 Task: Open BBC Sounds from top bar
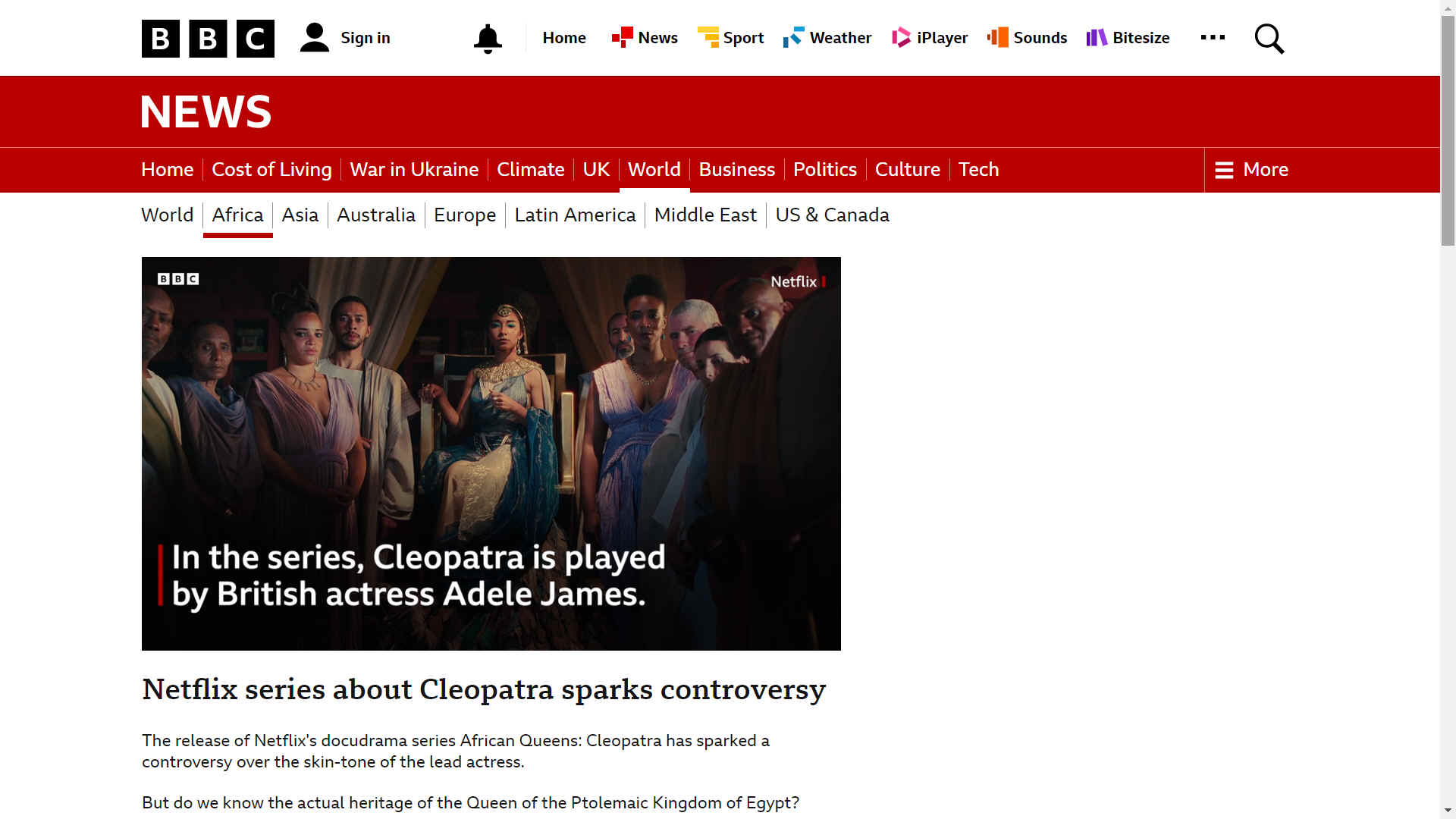point(1027,37)
